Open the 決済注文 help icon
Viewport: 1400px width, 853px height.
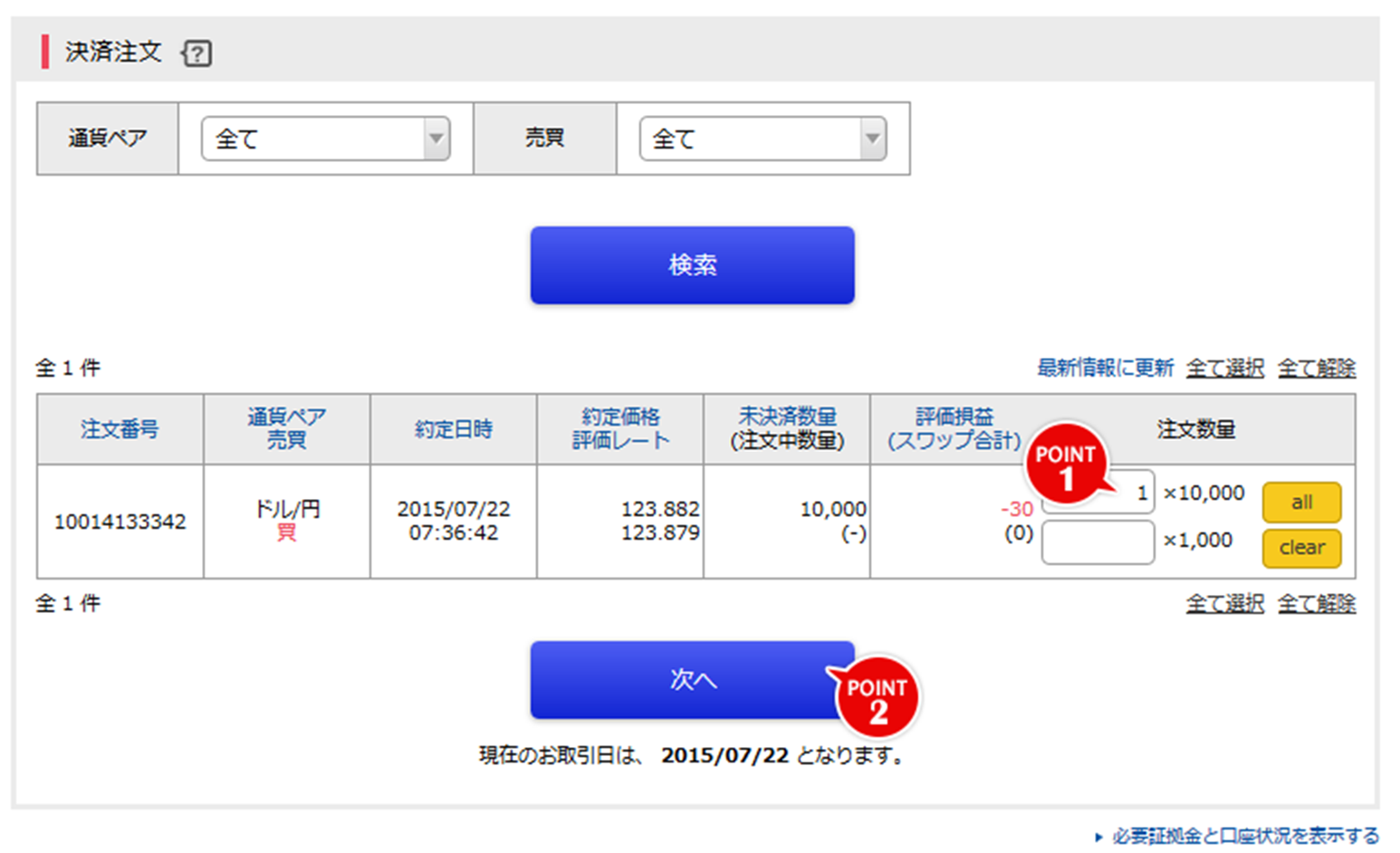click(195, 53)
